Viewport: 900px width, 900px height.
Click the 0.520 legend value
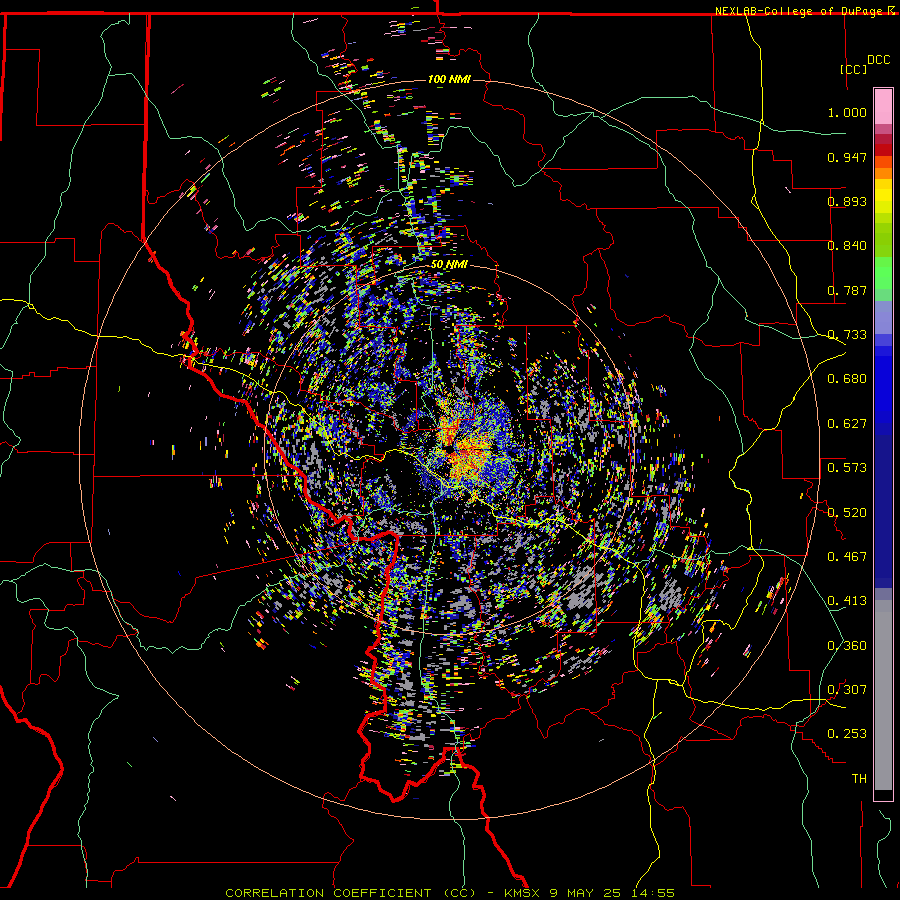click(x=847, y=513)
